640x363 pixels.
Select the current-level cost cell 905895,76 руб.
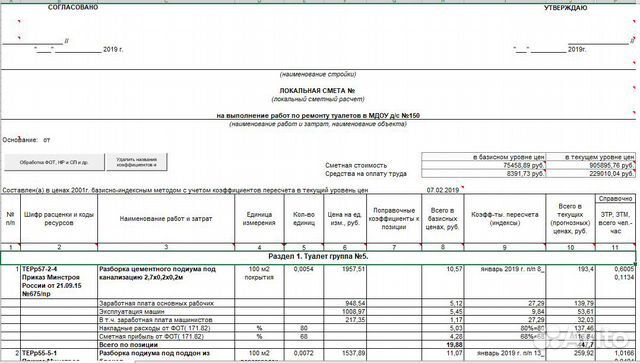591,165
